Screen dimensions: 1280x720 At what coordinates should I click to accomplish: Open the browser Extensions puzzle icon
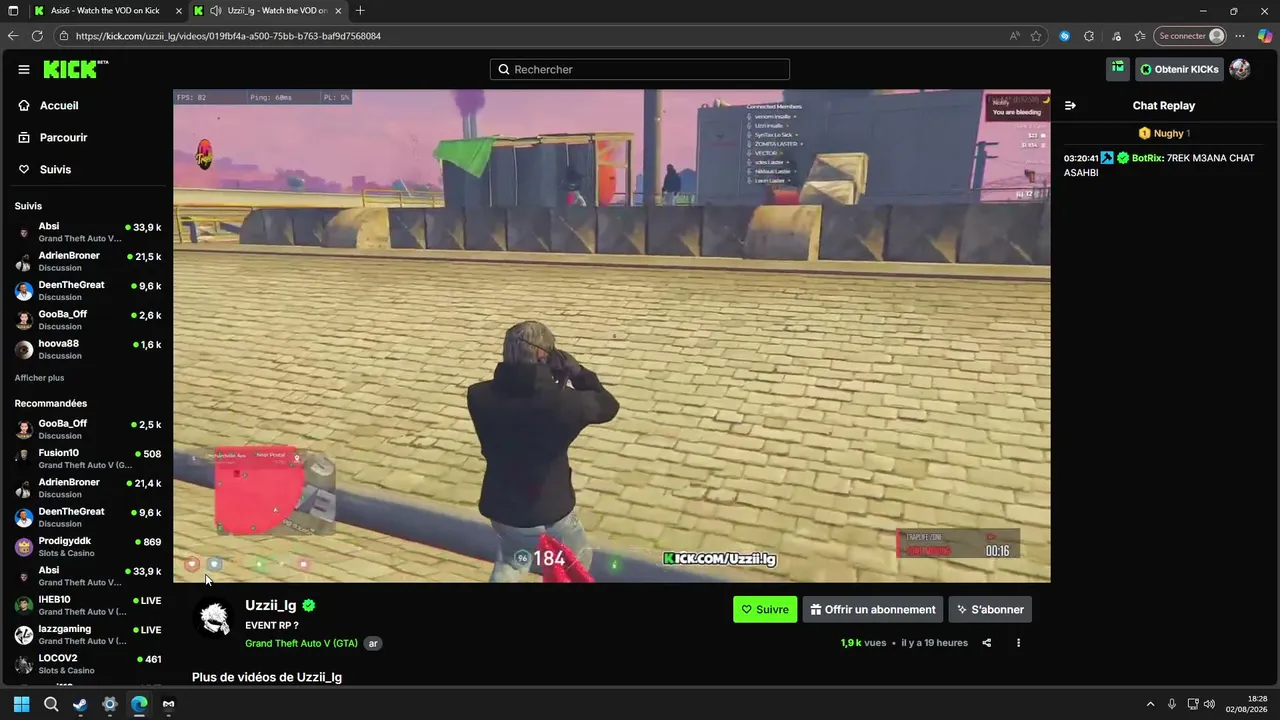tap(1089, 36)
